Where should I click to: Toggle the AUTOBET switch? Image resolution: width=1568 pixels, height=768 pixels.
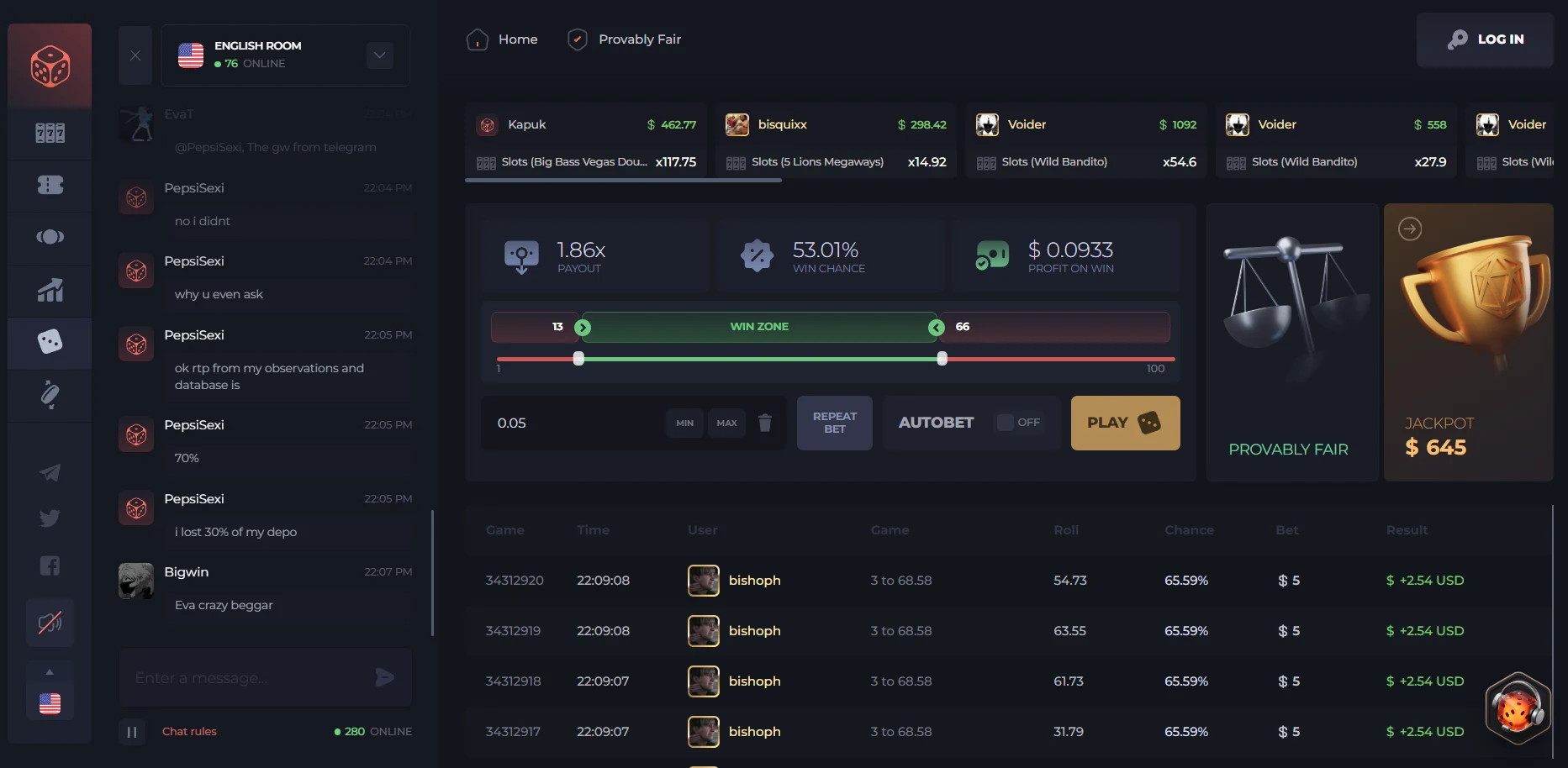coord(1019,423)
